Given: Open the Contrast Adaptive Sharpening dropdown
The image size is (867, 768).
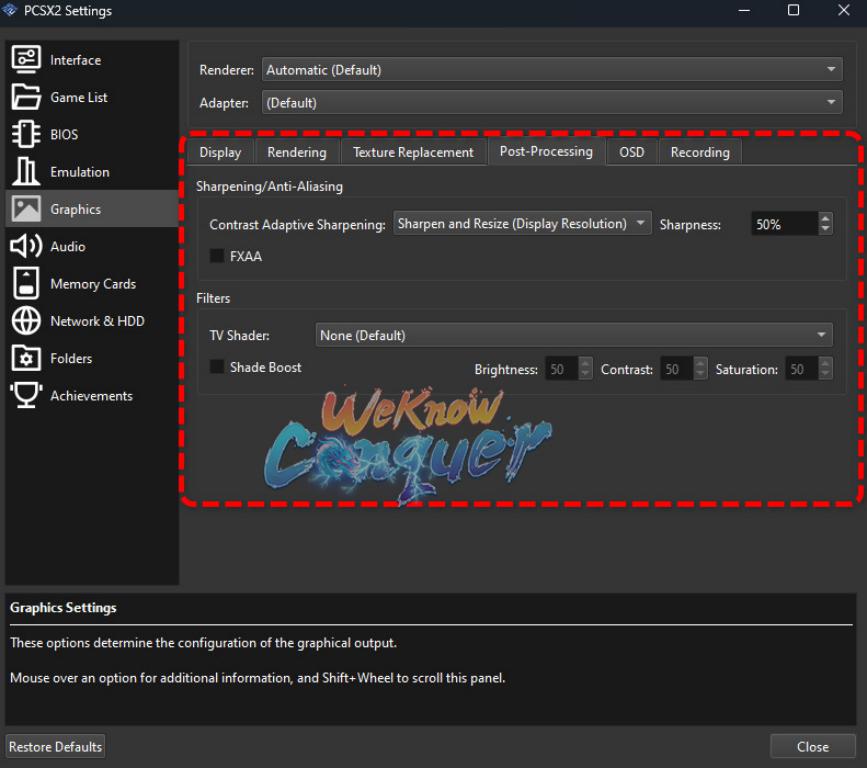Looking at the screenshot, I should [522, 223].
